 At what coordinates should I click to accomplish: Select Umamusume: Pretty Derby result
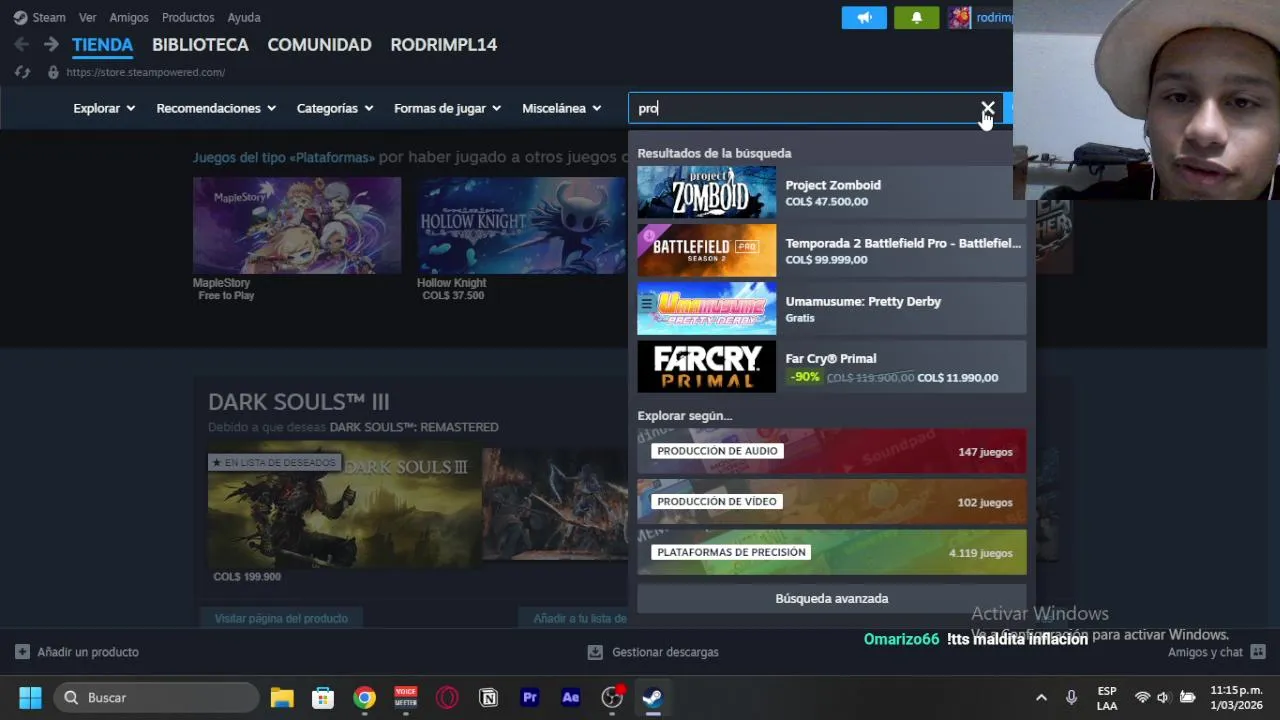[831, 308]
